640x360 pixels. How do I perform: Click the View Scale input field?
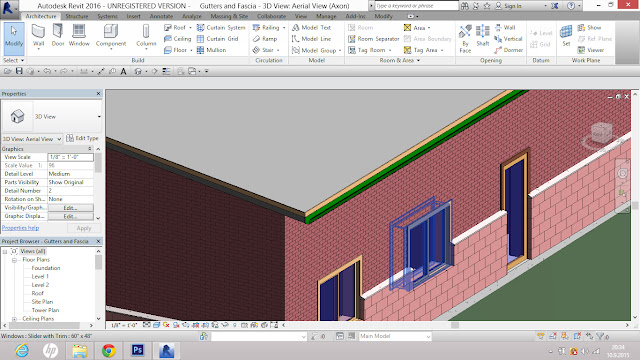click(x=70, y=157)
